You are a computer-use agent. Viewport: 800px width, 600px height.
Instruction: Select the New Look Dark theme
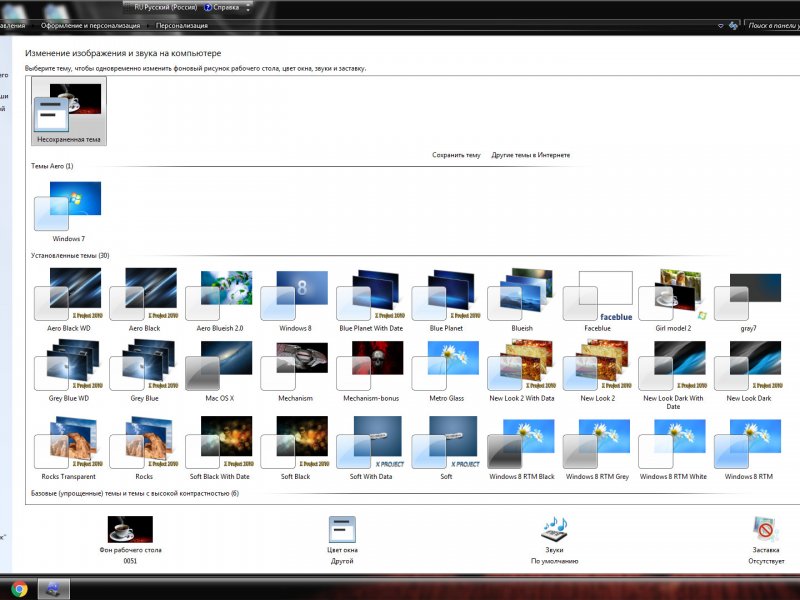[748, 371]
